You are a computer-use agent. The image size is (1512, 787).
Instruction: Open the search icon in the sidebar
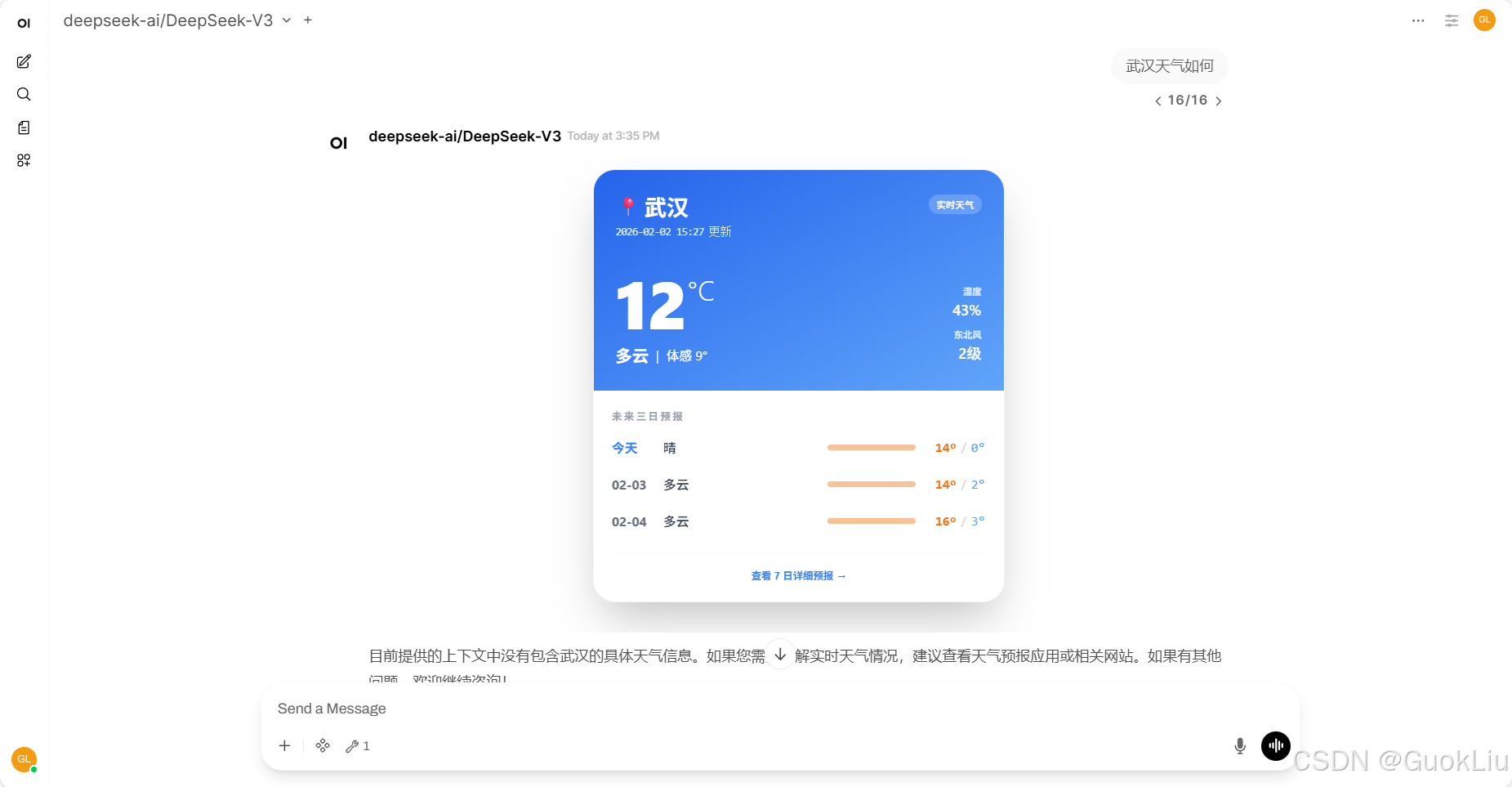(24, 94)
